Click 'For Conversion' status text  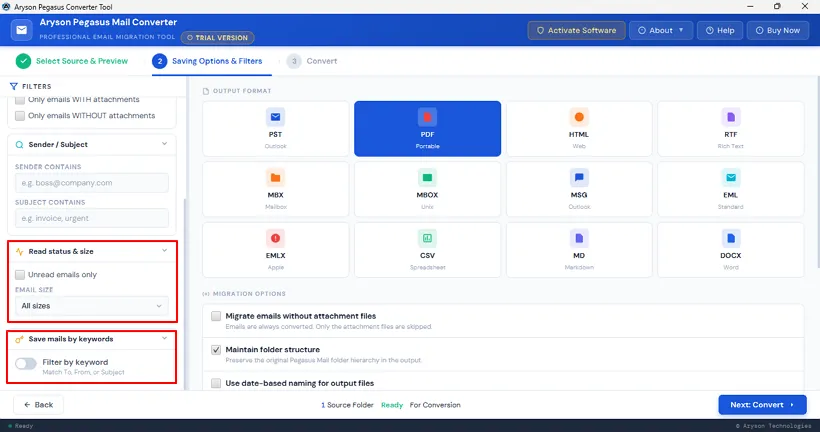[435, 405]
